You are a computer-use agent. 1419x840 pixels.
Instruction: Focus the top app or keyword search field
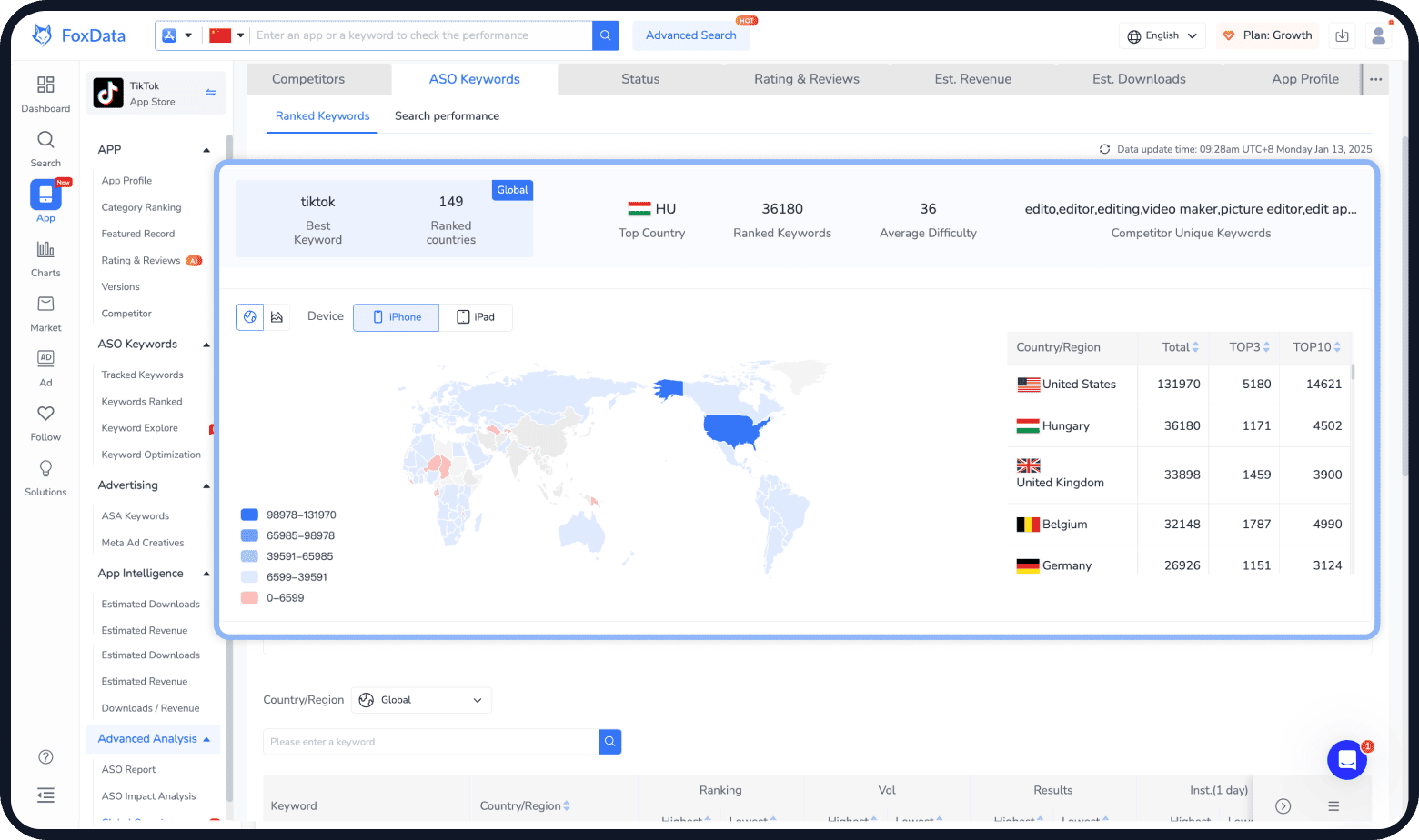coord(421,35)
